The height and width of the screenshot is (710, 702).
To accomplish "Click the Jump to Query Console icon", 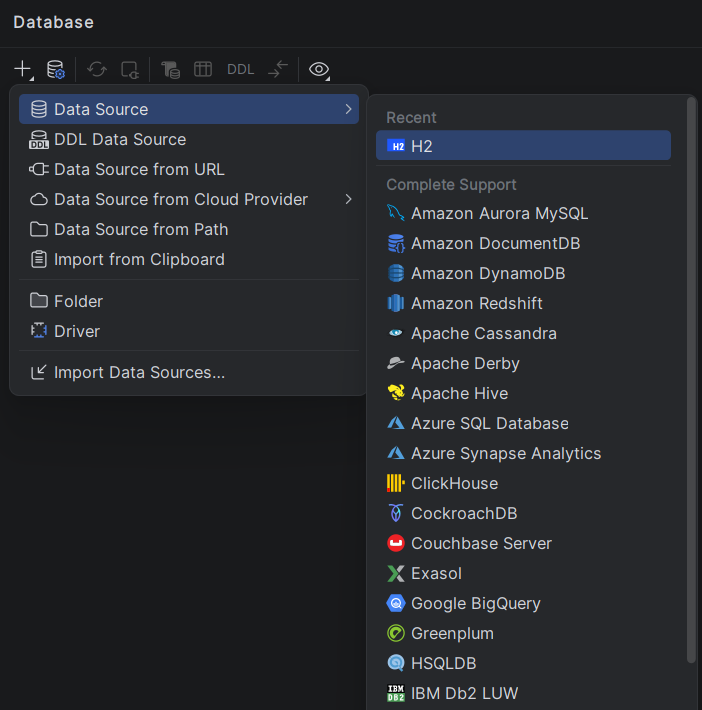I will pyautogui.click(x=171, y=69).
